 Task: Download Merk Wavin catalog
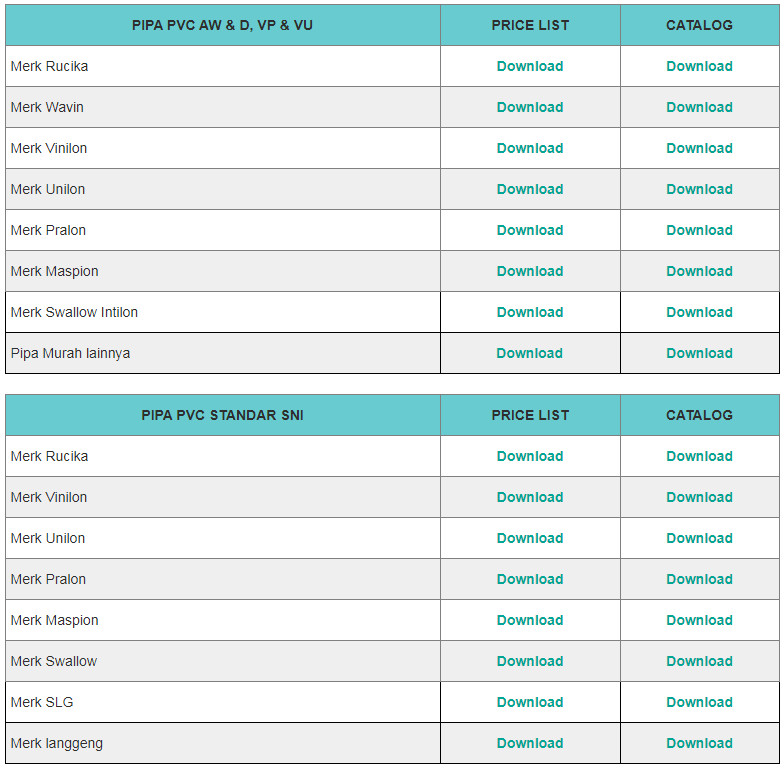click(699, 107)
